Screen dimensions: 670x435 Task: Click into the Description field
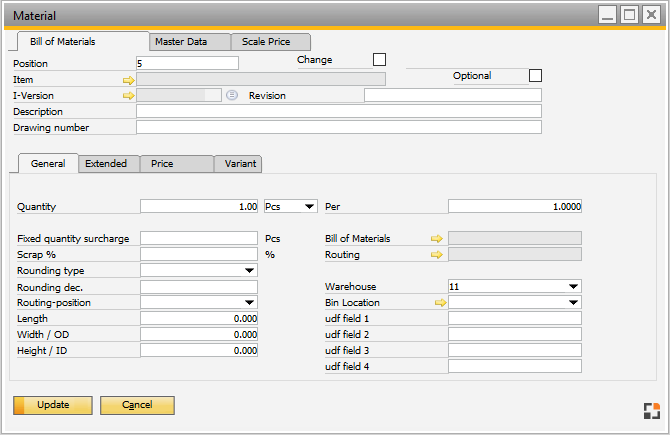click(x=338, y=112)
